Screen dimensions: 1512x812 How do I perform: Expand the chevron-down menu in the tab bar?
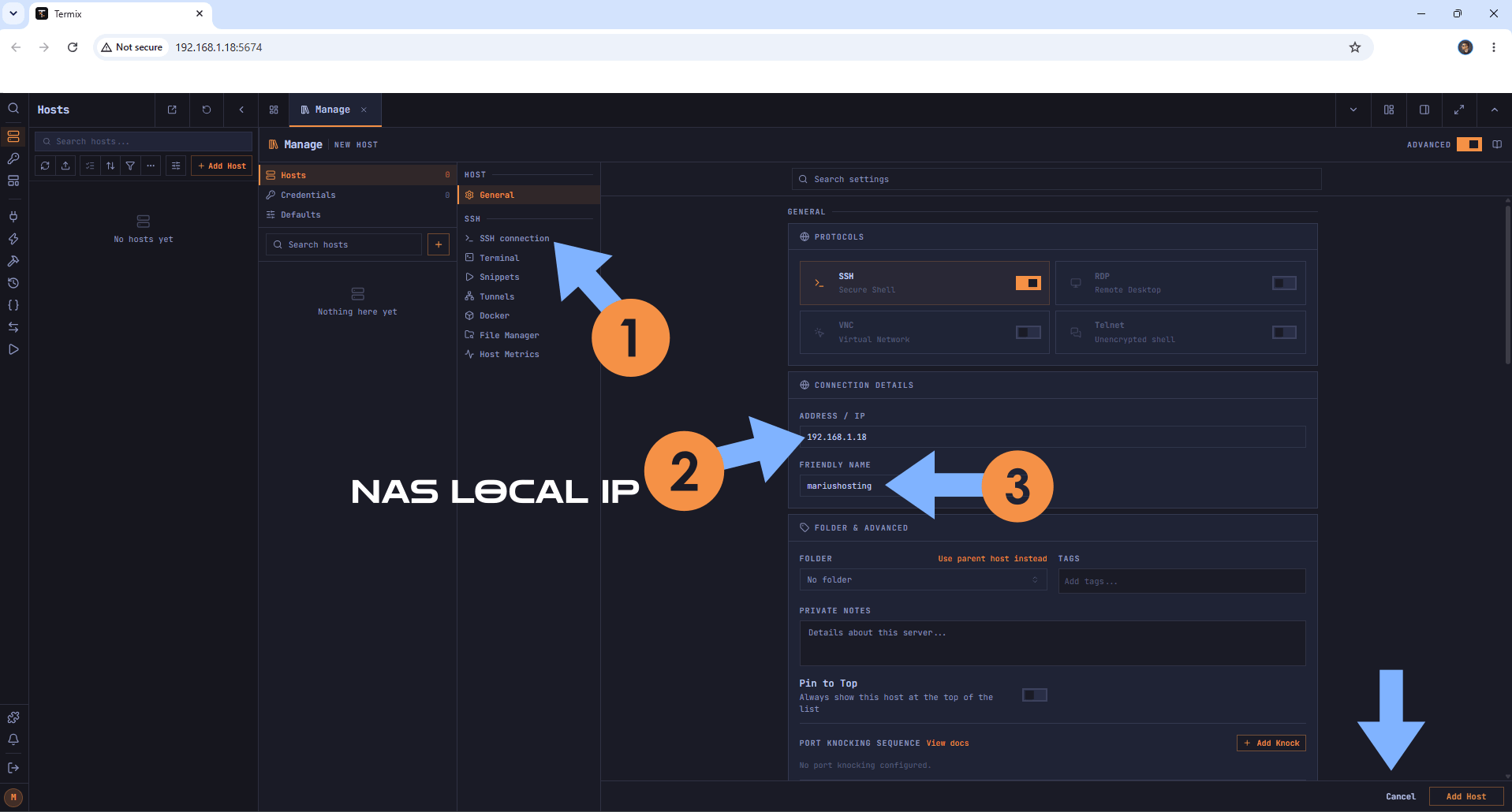point(1353,110)
